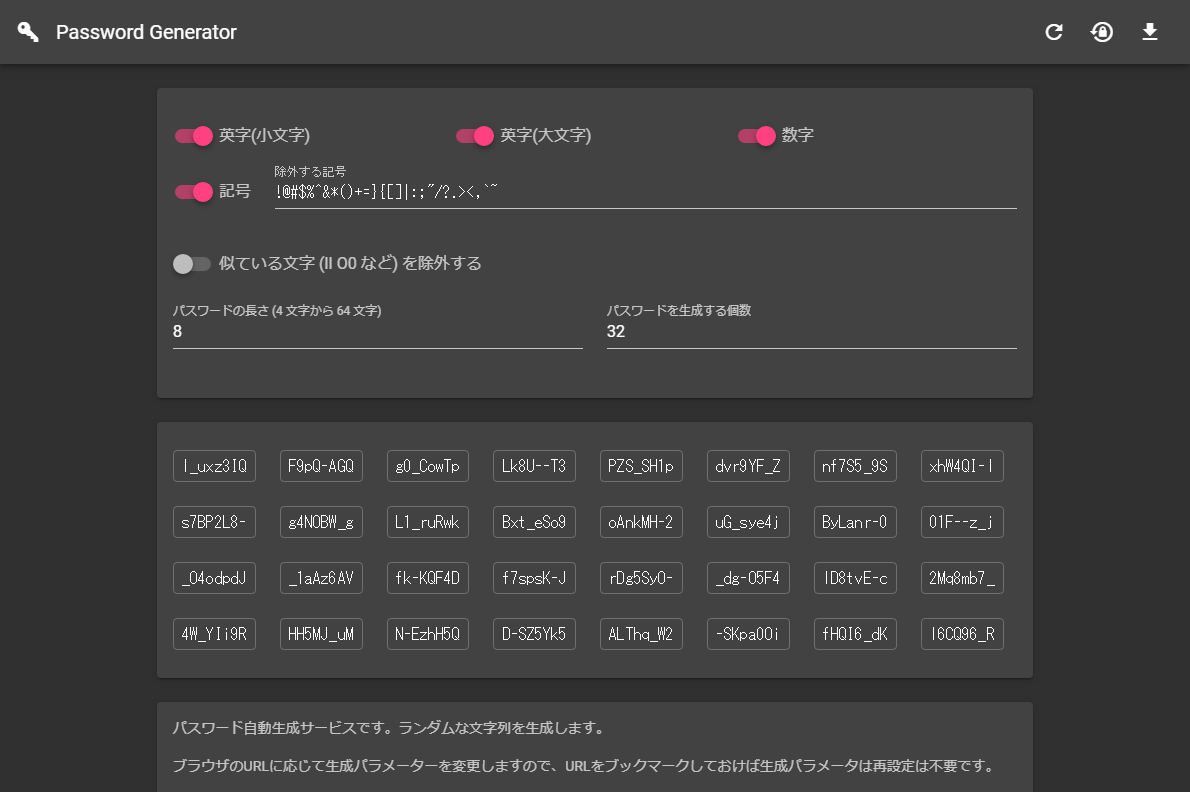1190x792 pixels.
Task: Click the generated password PZS_SH1p
Action: [641, 466]
